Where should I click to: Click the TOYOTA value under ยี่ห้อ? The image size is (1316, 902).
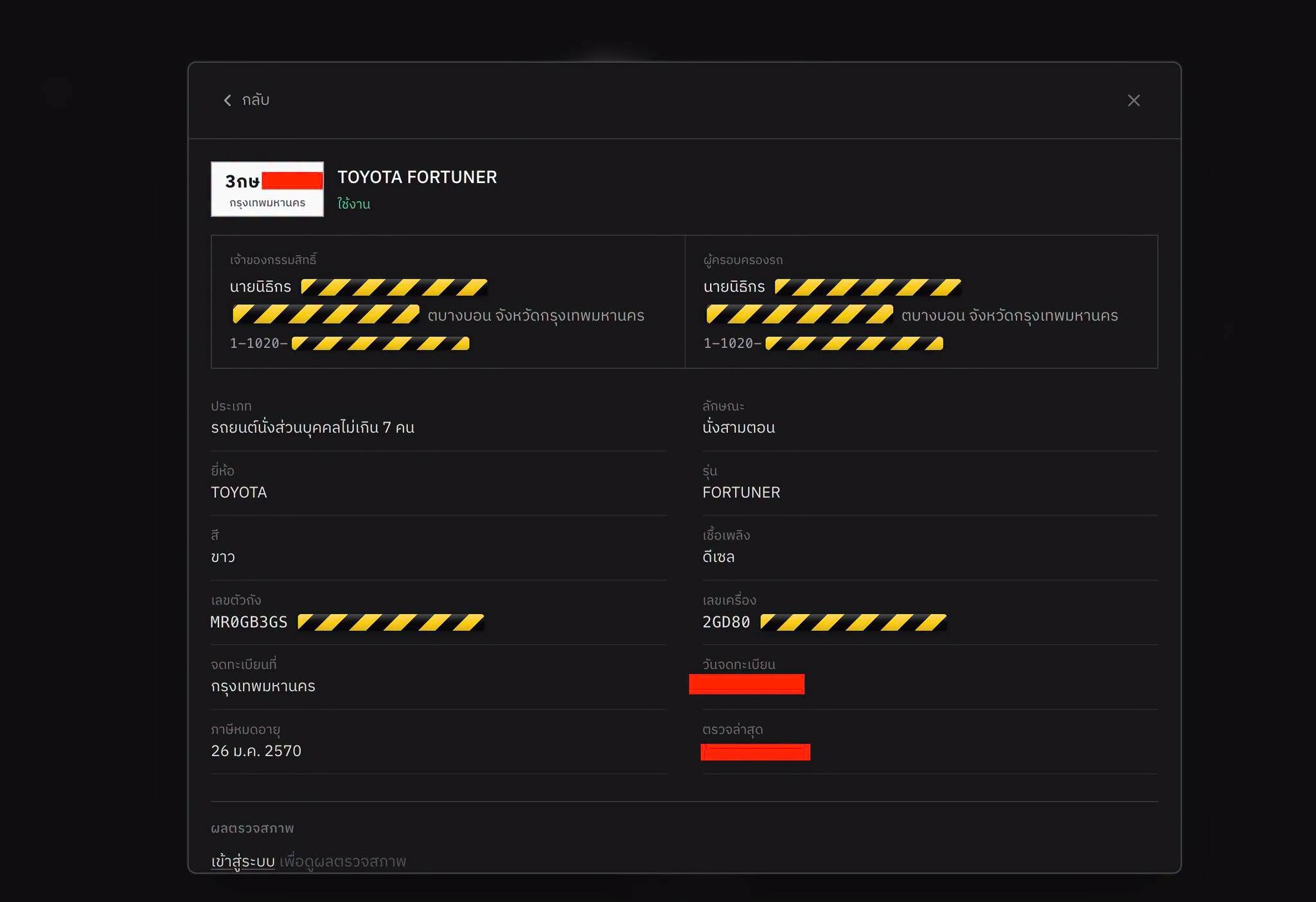[239, 492]
